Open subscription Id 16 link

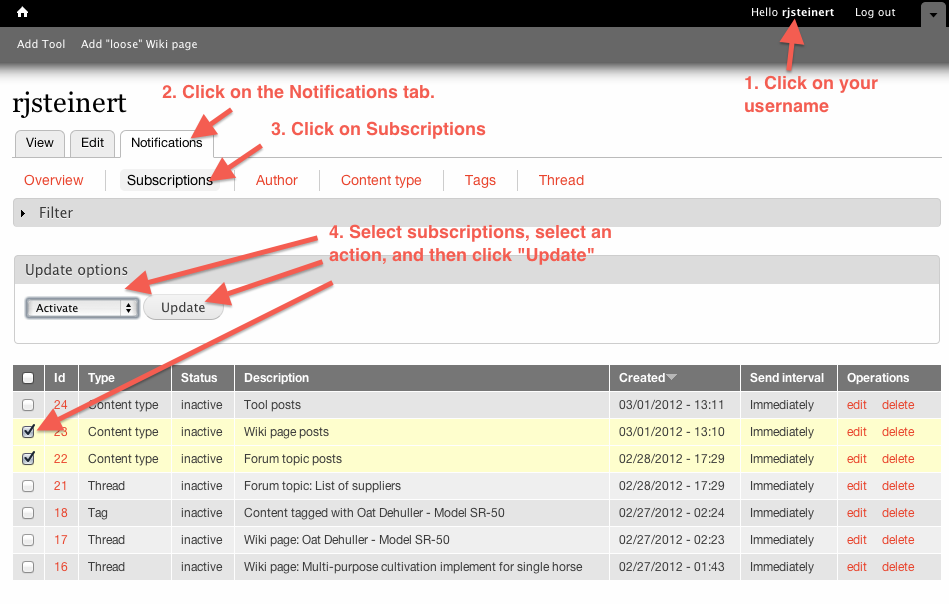tap(61, 567)
